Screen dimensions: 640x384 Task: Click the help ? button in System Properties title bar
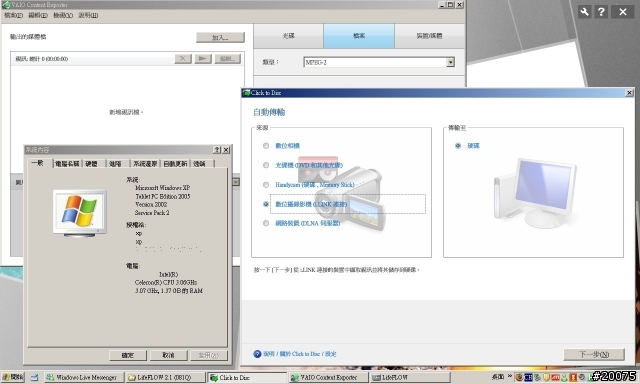point(217,150)
